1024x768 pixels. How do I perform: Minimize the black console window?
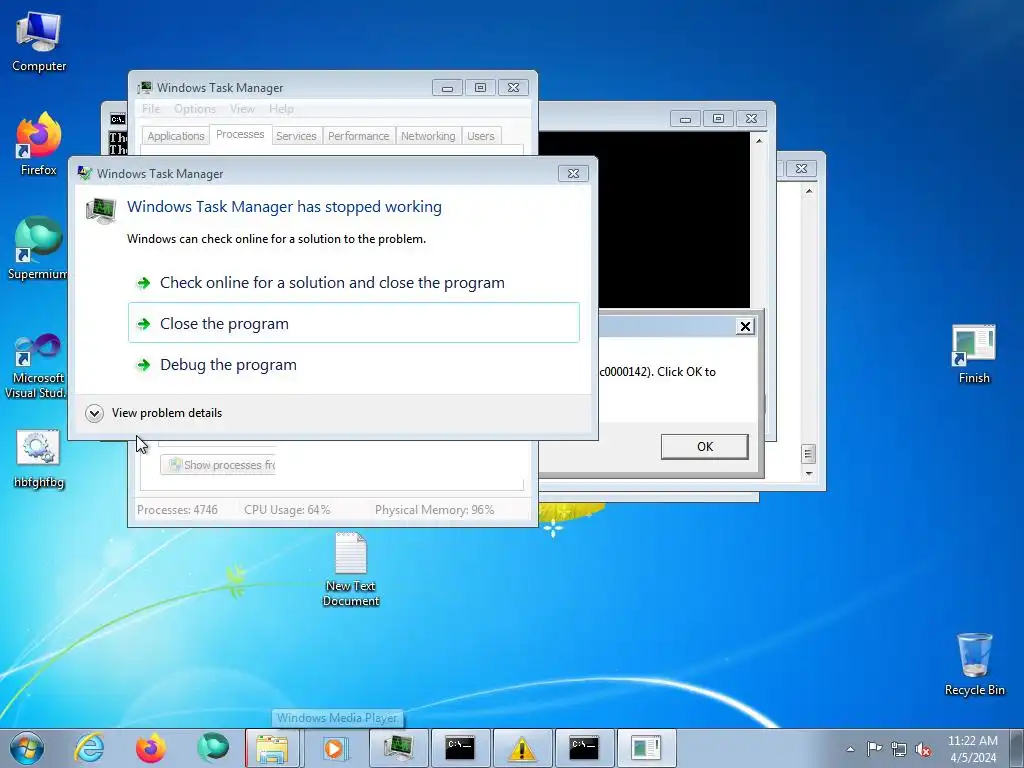[x=686, y=118]
